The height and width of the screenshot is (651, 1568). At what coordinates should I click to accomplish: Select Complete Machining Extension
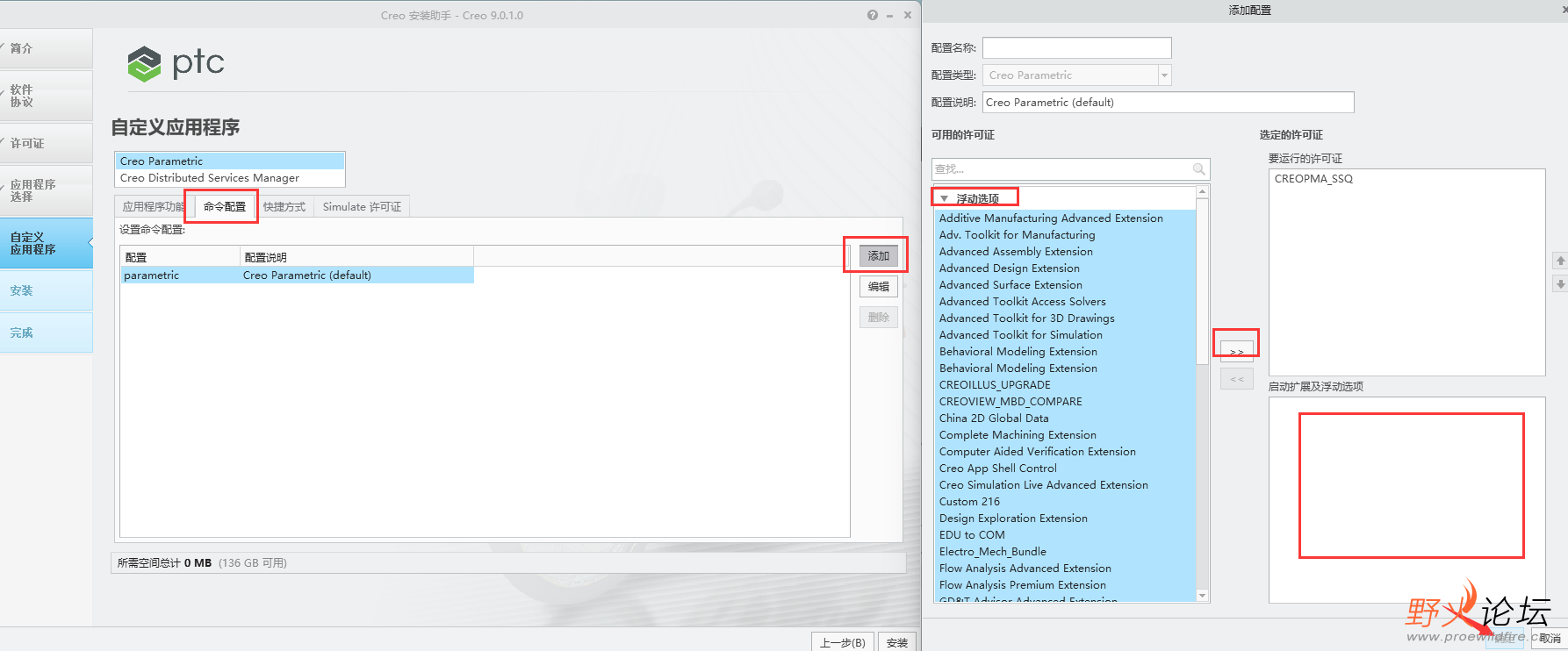[1064, 435]
